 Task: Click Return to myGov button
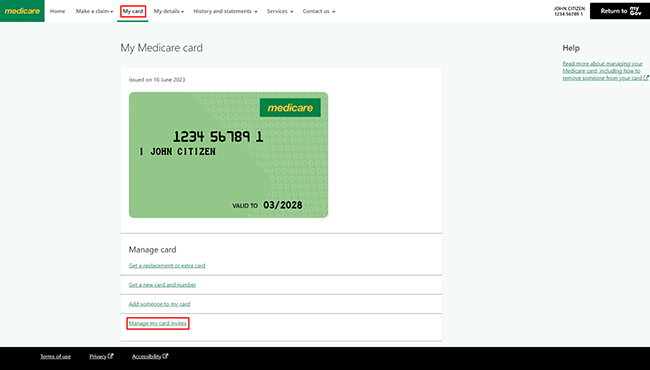coord(620,11)
